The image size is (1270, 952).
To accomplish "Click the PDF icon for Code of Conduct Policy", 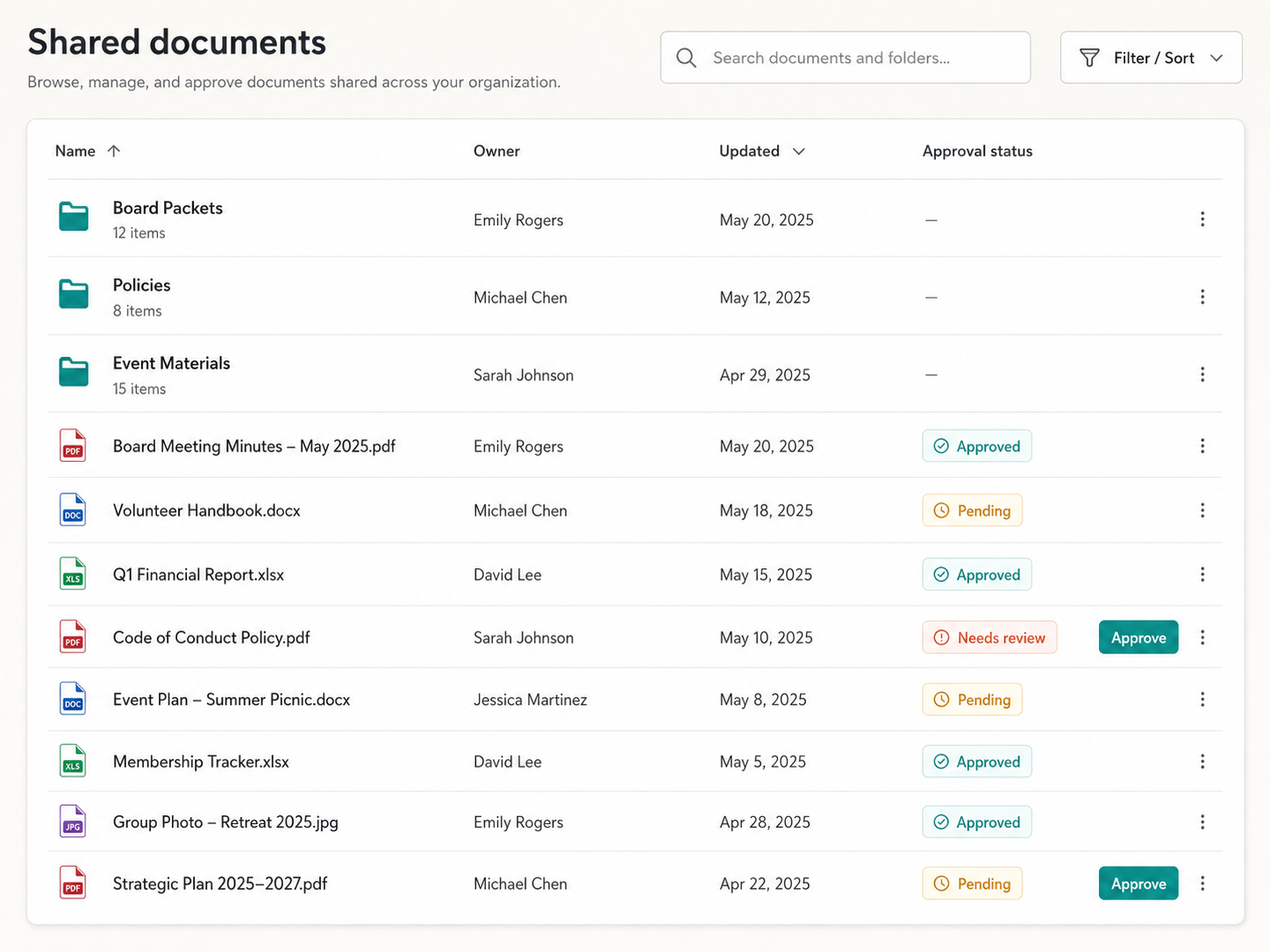I will 73,637.
